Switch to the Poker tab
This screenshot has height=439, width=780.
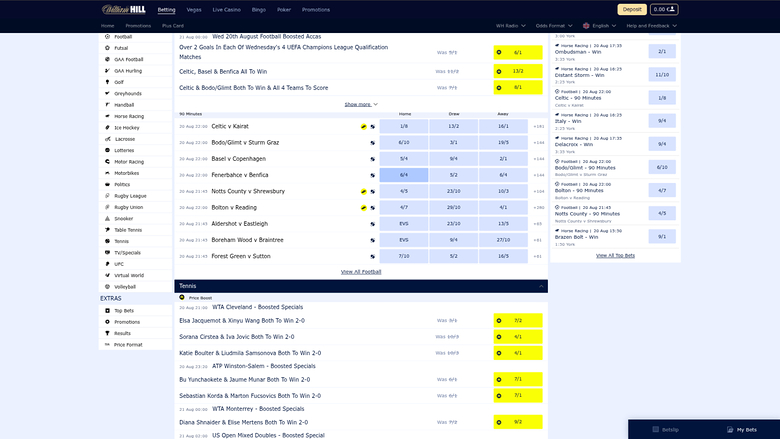coord(284,9)
